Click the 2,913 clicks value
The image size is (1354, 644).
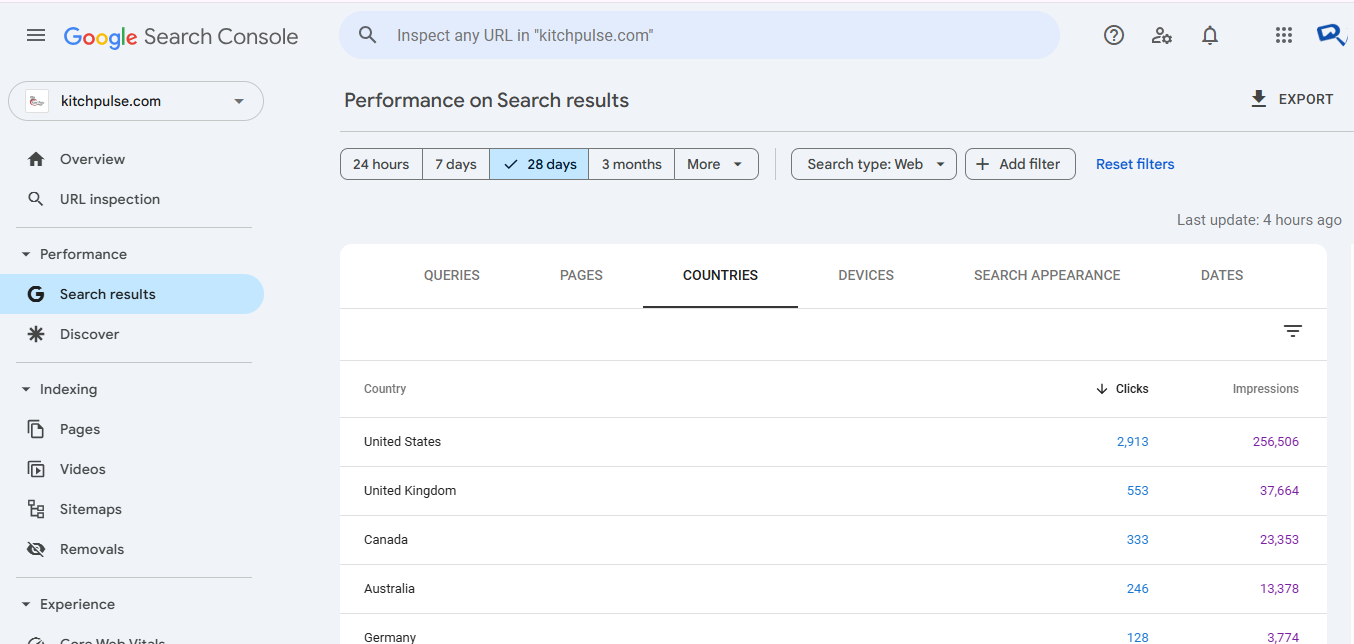[x=1132, y=442]
